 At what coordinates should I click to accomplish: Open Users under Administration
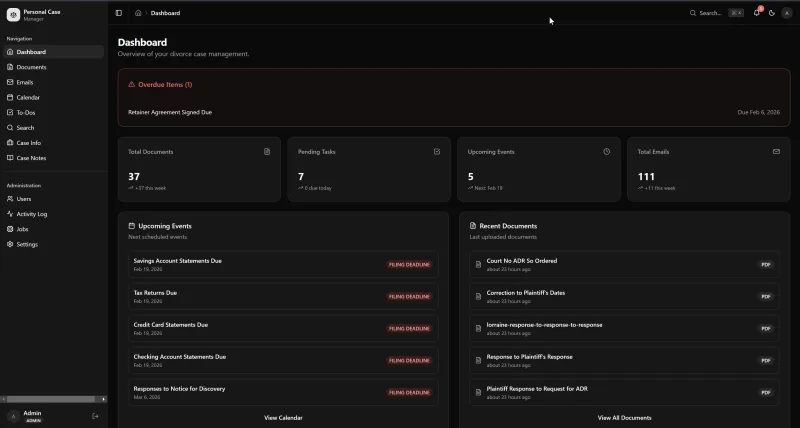(x=54, y=199)
